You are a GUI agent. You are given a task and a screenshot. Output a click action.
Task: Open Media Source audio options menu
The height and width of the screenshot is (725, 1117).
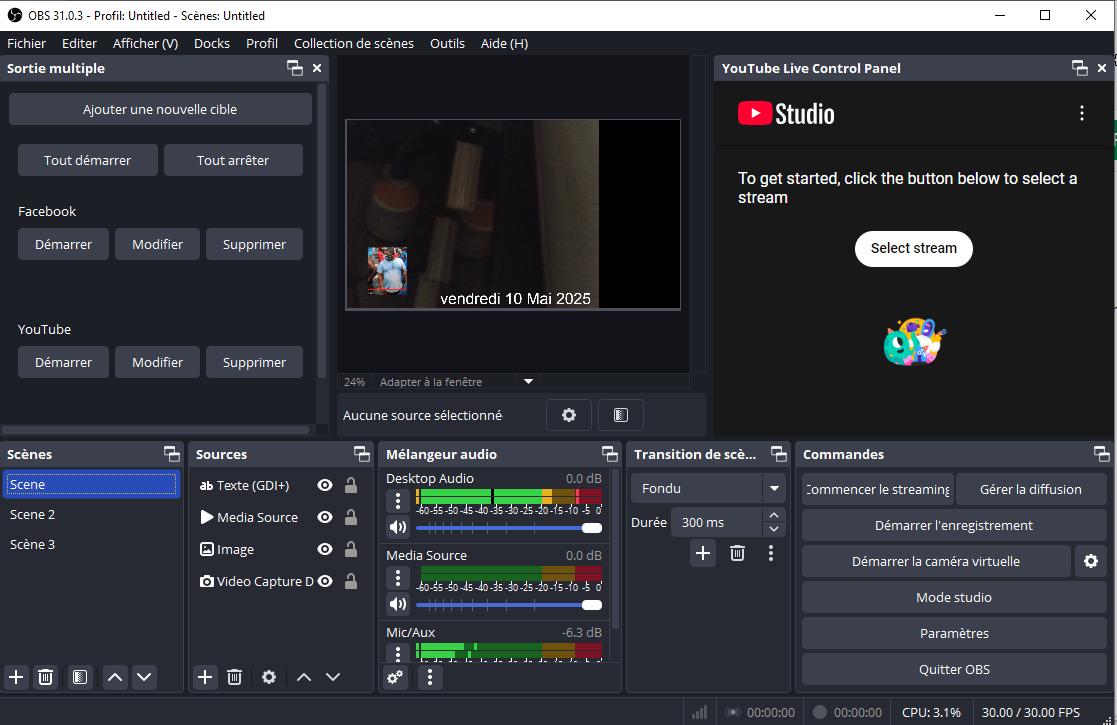(398, 578)
